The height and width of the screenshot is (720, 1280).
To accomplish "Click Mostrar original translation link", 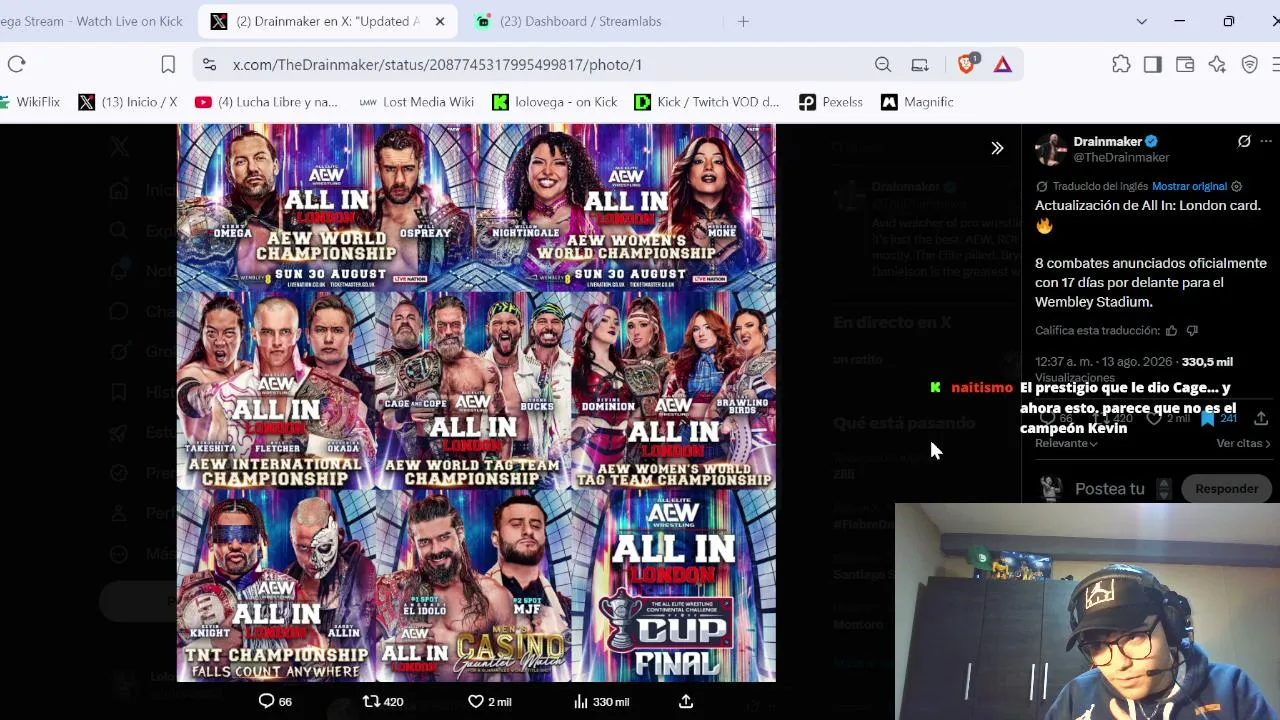I will point(1189,186).
